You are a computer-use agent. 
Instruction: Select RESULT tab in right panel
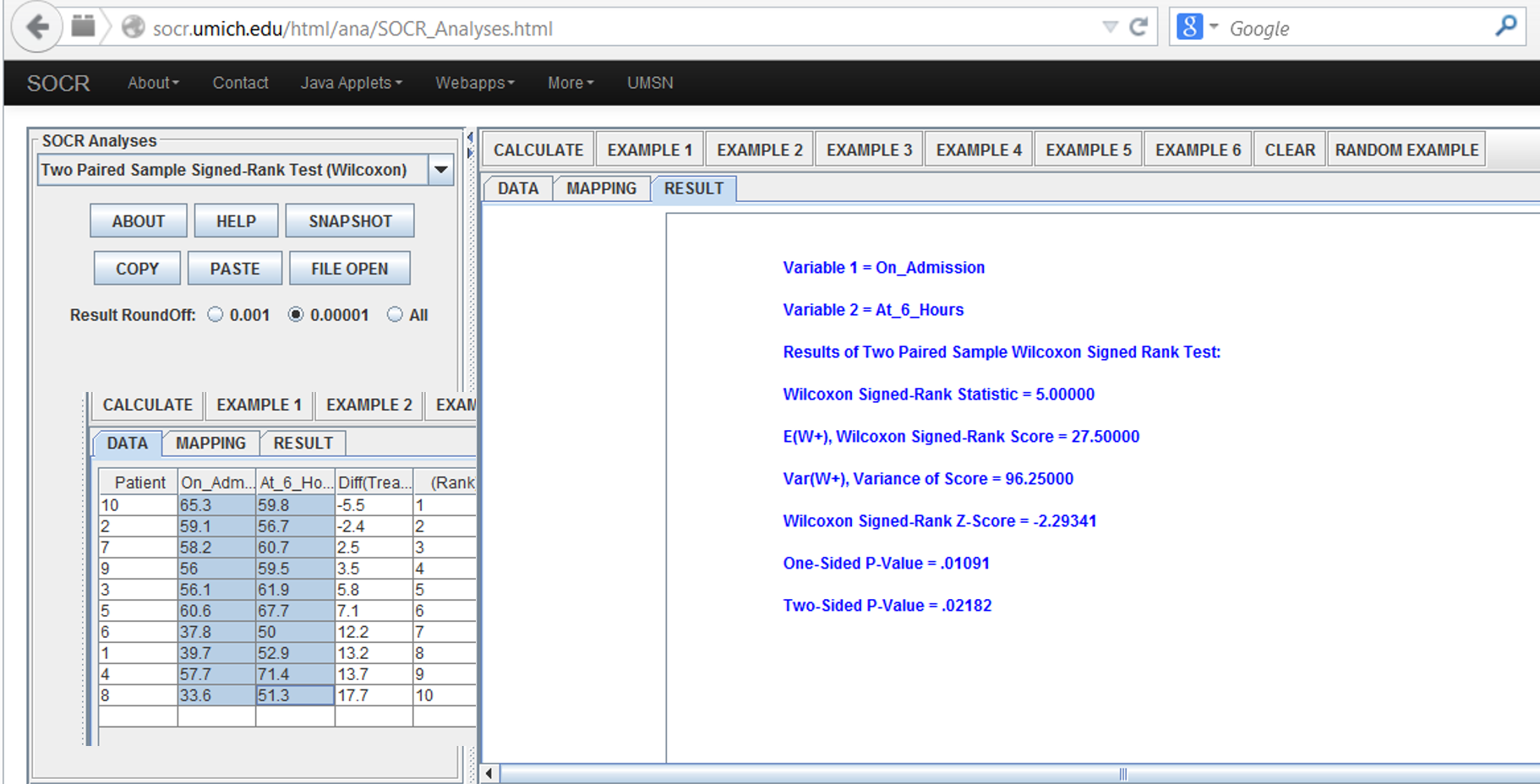click(694, 188)
